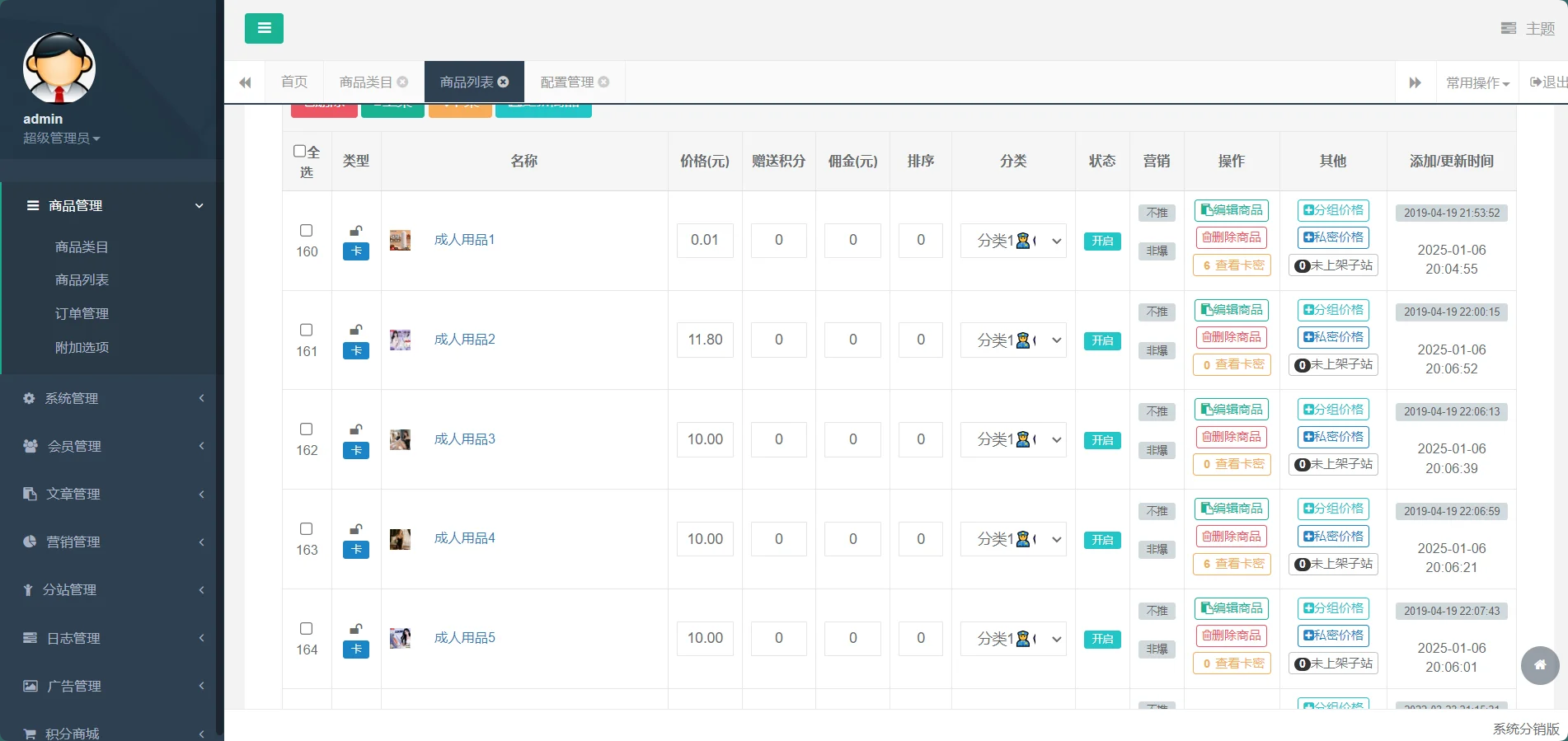Open 订单管理 in the sidebar
The height and width of the screenshot is (741, 1568).
(82, 314)
